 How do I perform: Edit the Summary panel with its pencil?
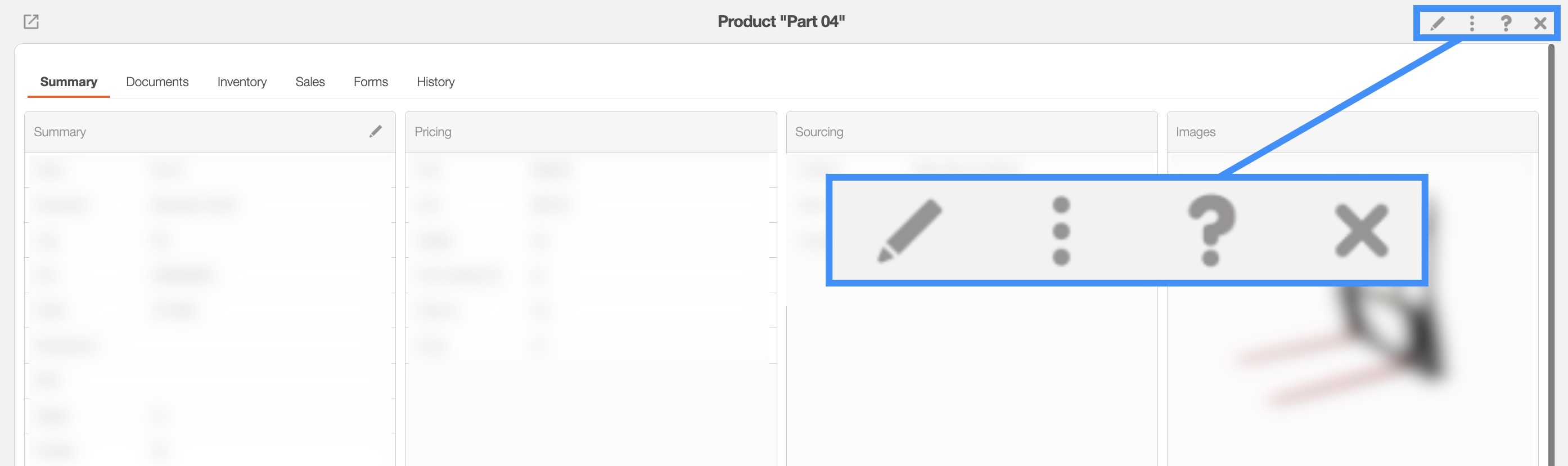[x=376, y=132]
